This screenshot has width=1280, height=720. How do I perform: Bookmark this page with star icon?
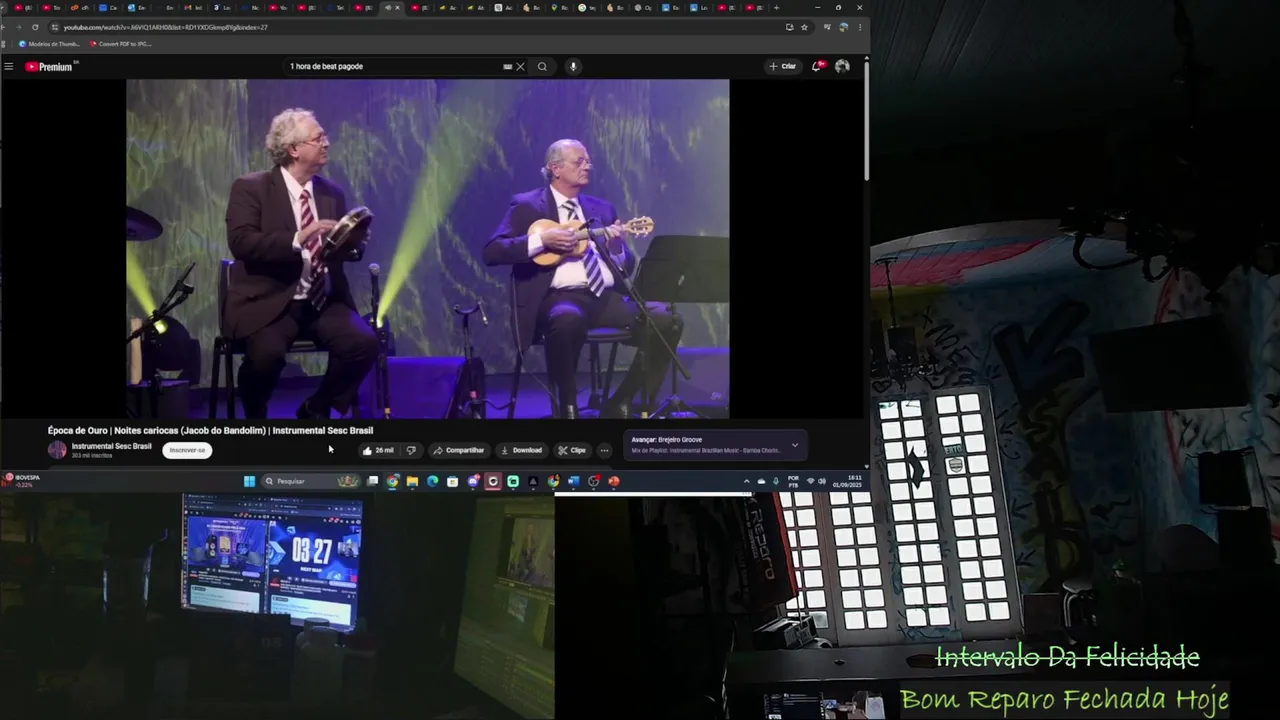click(x=804, y=27)
